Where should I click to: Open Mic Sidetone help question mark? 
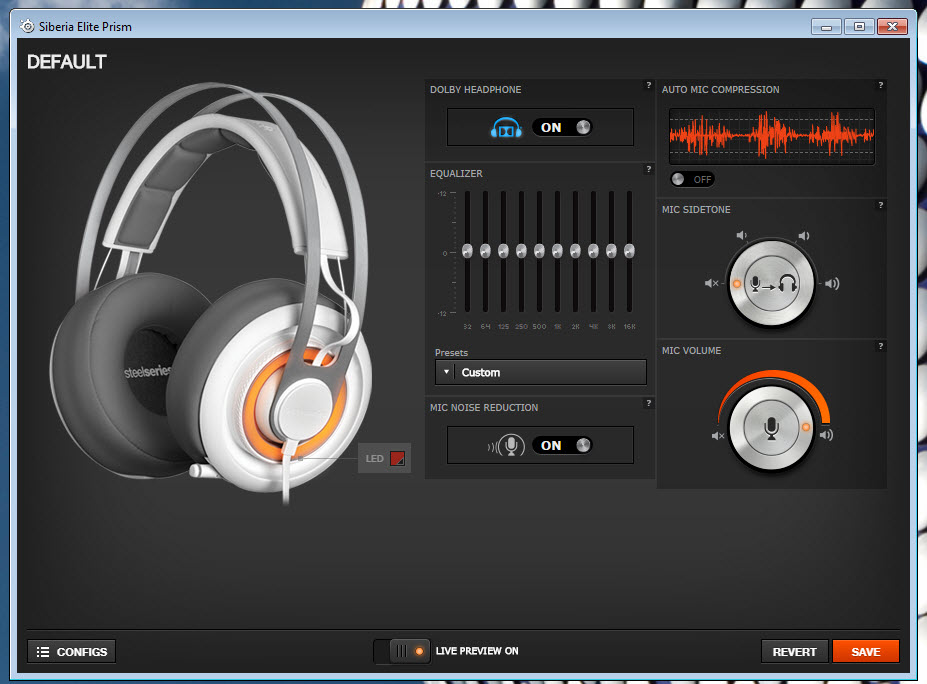(x=880, y=205)
